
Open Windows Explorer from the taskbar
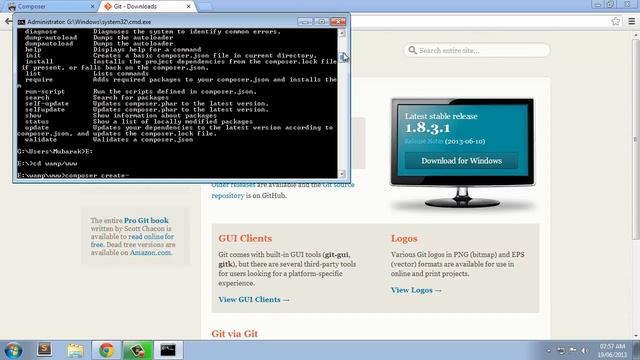tap(76, 350)
